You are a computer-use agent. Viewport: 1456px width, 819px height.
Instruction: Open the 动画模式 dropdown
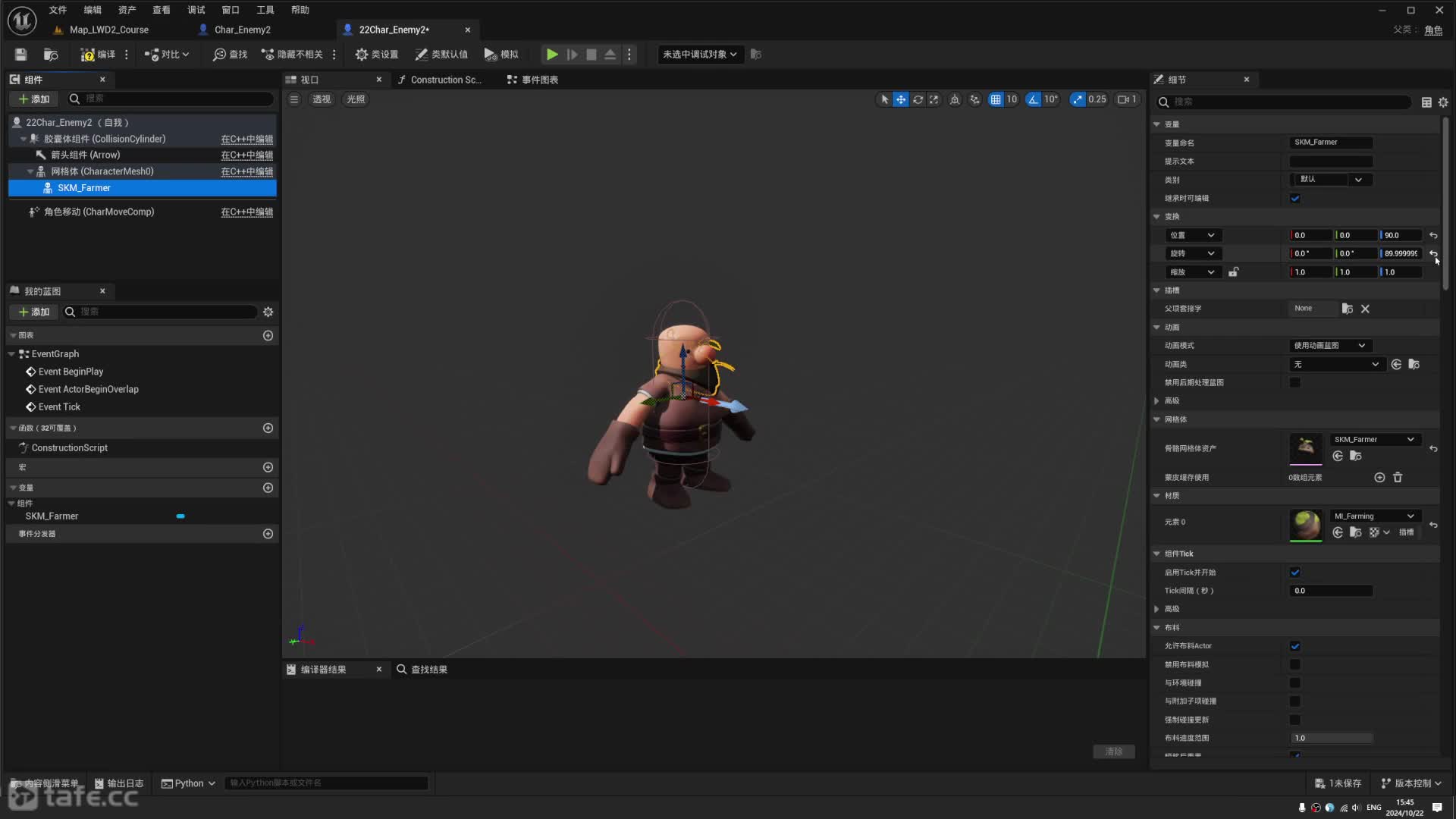pos(1331,345)
